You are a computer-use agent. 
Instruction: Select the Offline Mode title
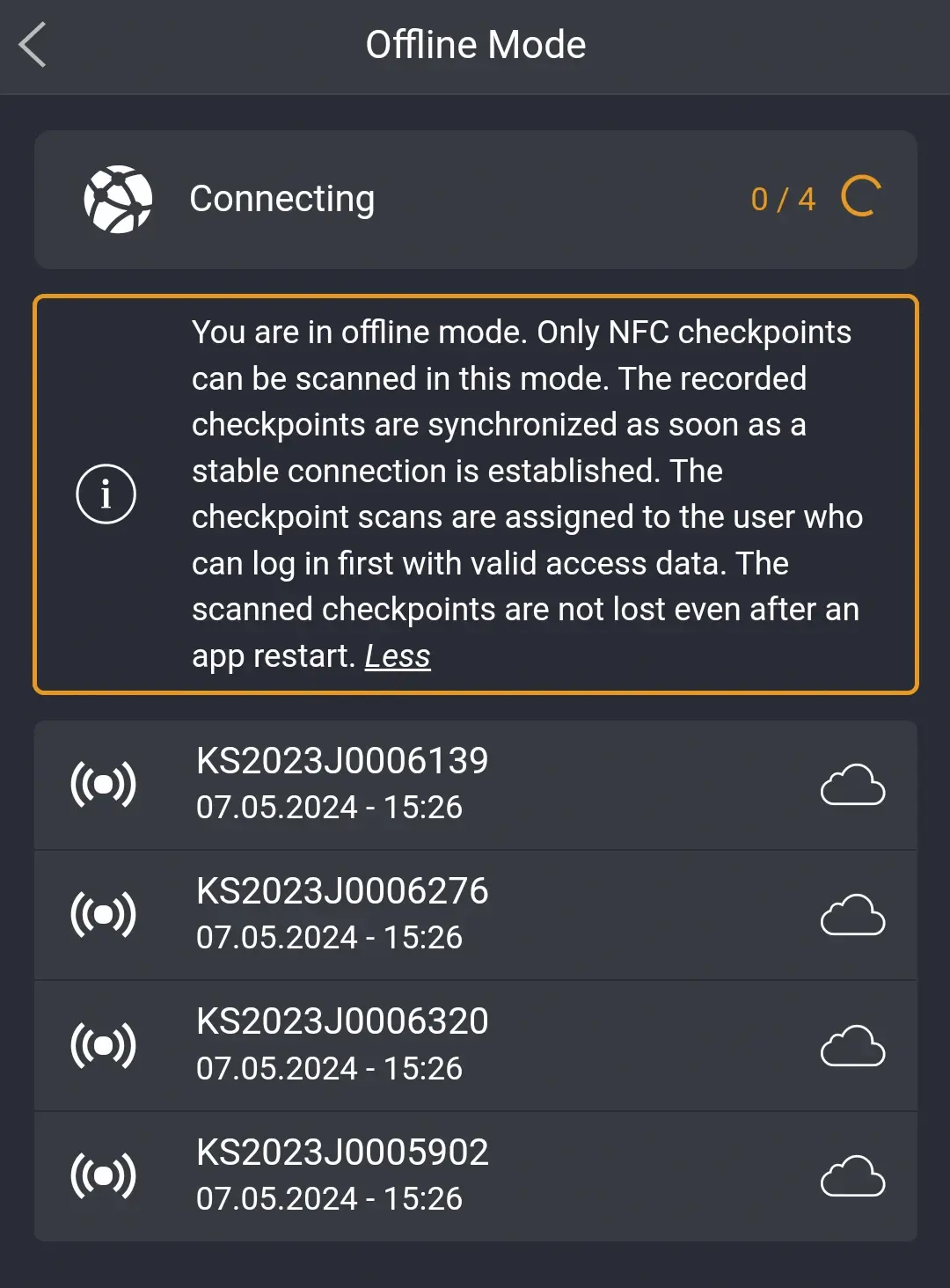475,44
